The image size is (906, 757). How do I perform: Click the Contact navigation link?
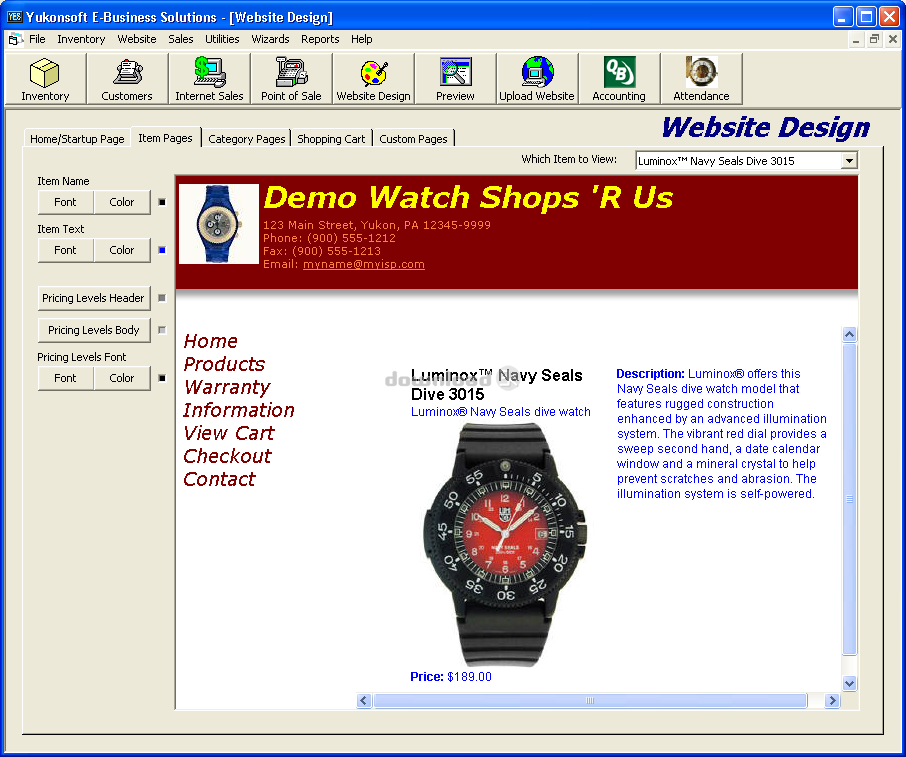coord(220,479)
